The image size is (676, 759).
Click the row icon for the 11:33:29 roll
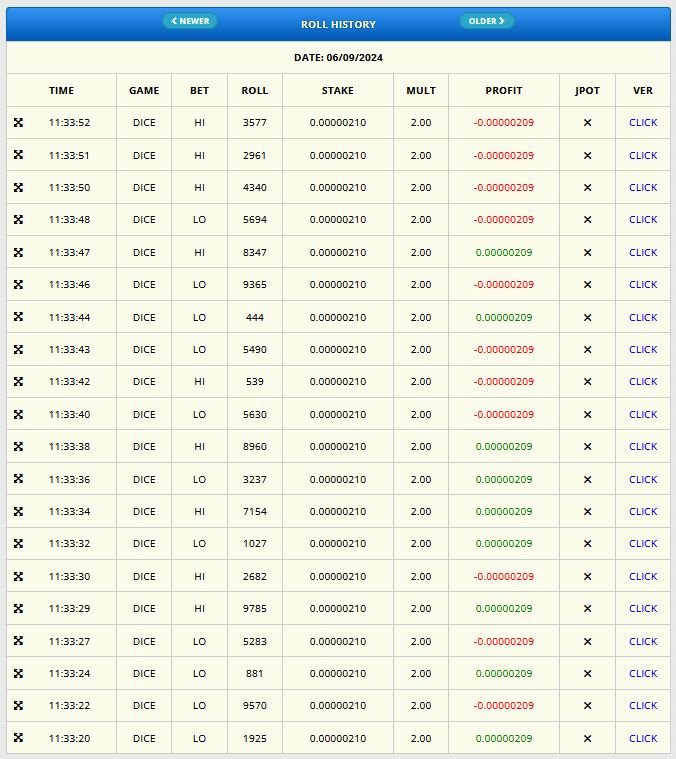click(18, 609)
